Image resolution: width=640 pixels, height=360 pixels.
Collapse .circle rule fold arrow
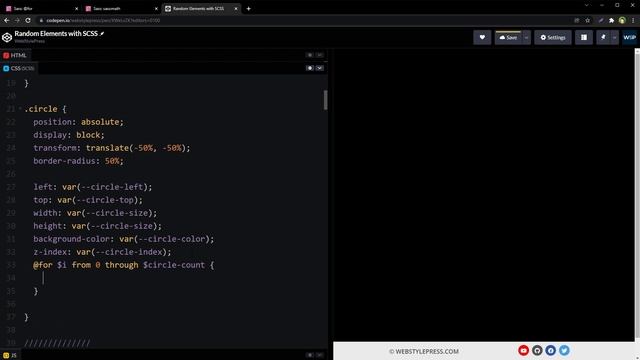pyautogui.click(x=20, y=109)
